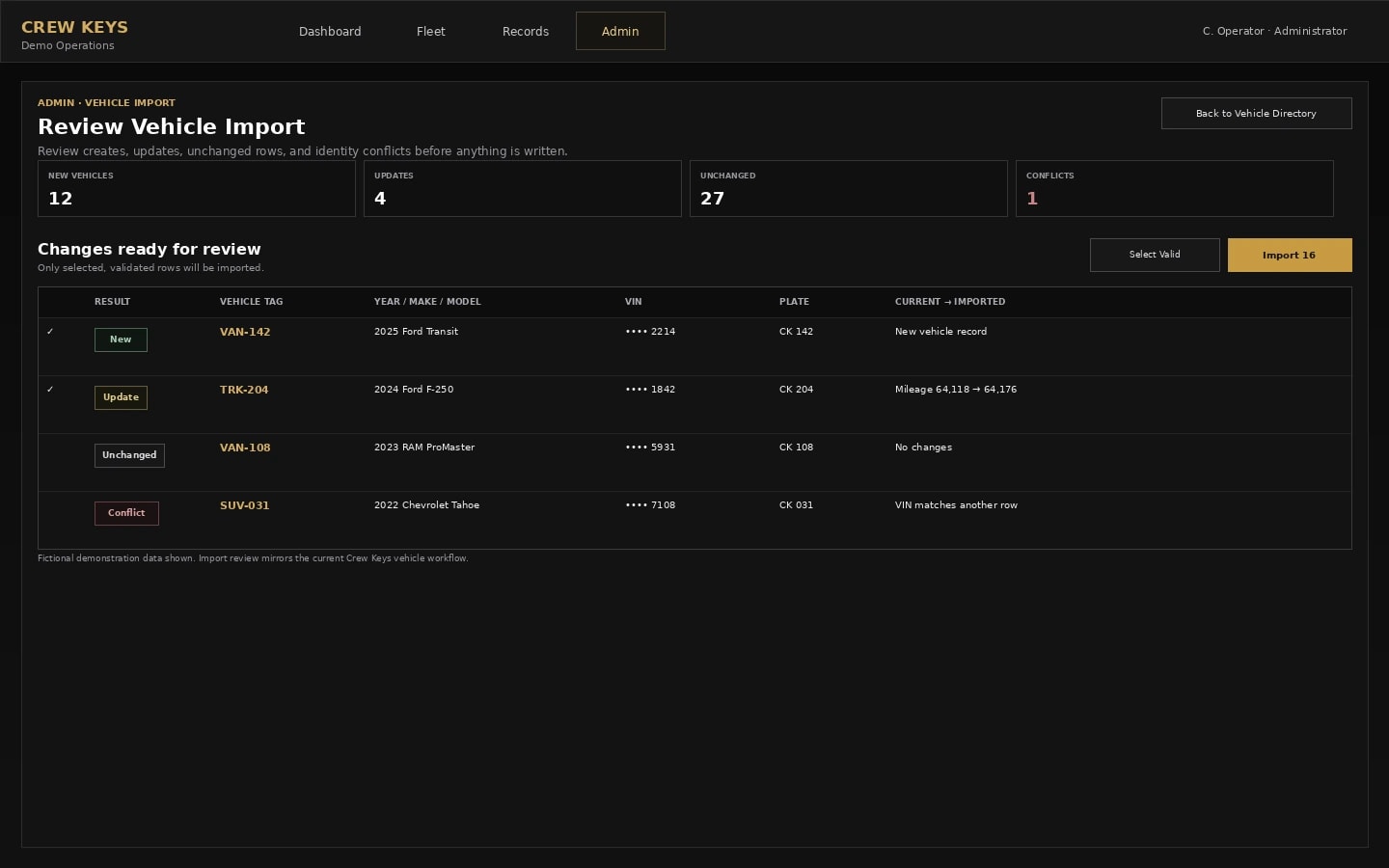Click the YEAR / MAKE / MODEL column header
Viewport: 1389px width, 868px height.
[427, 302]
